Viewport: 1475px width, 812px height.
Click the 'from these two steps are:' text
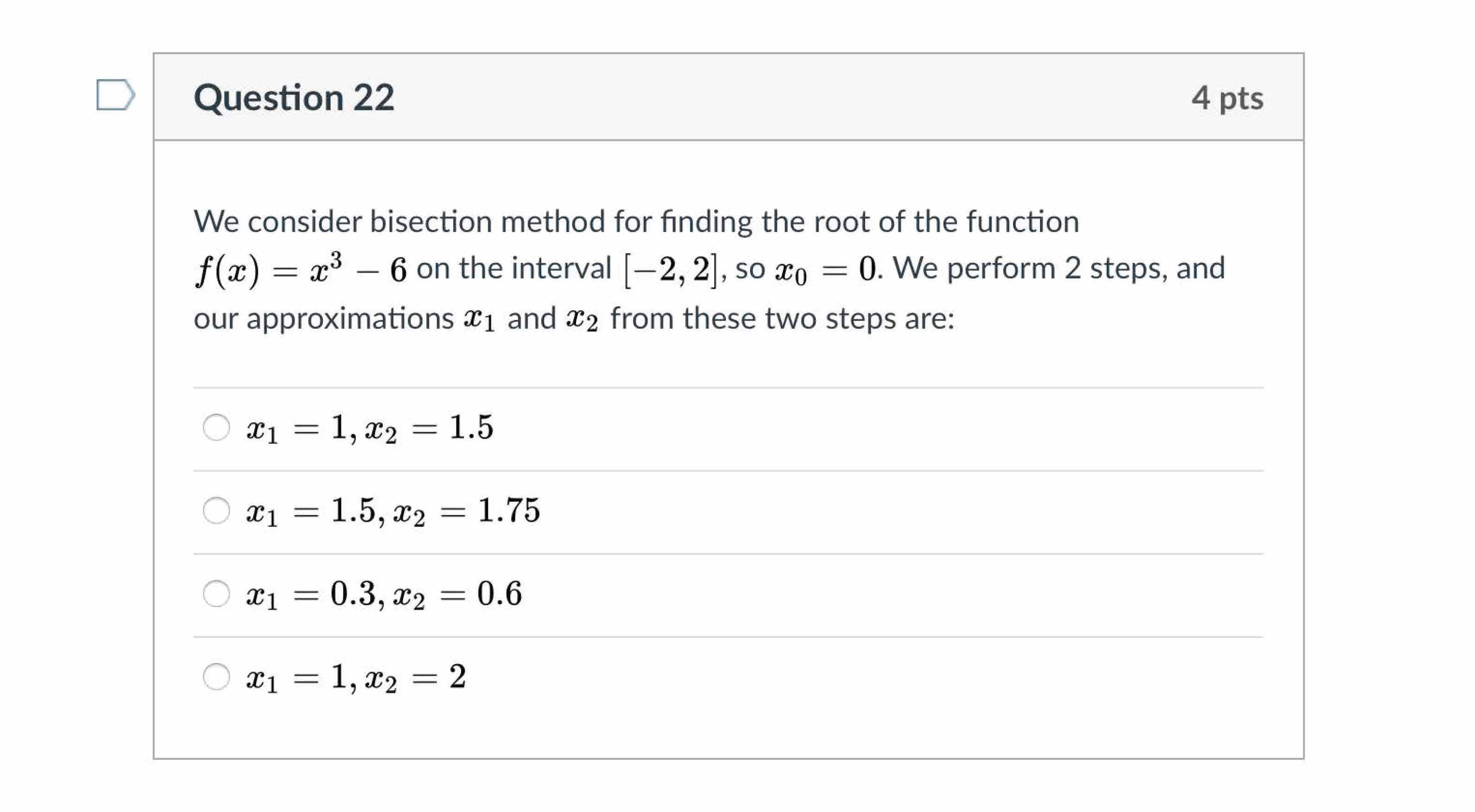click(782, 319)
